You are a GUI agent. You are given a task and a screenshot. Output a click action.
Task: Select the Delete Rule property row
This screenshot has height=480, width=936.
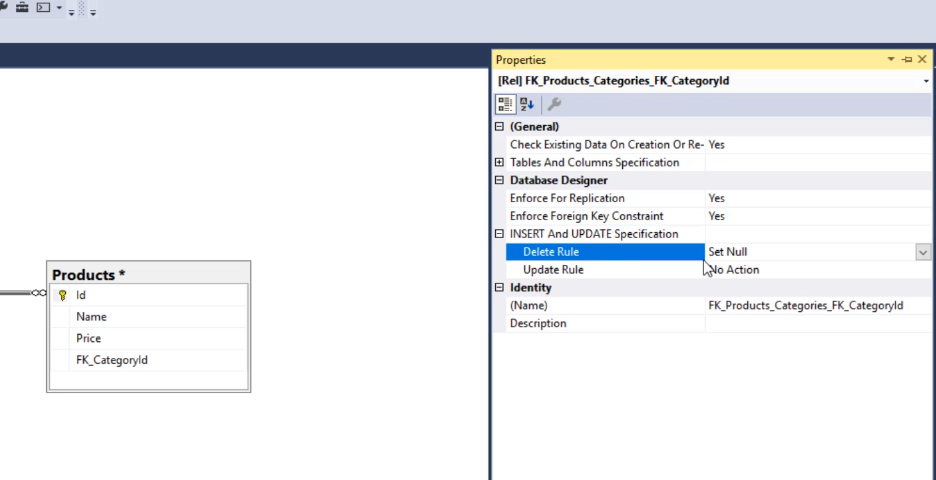(605, 252)
